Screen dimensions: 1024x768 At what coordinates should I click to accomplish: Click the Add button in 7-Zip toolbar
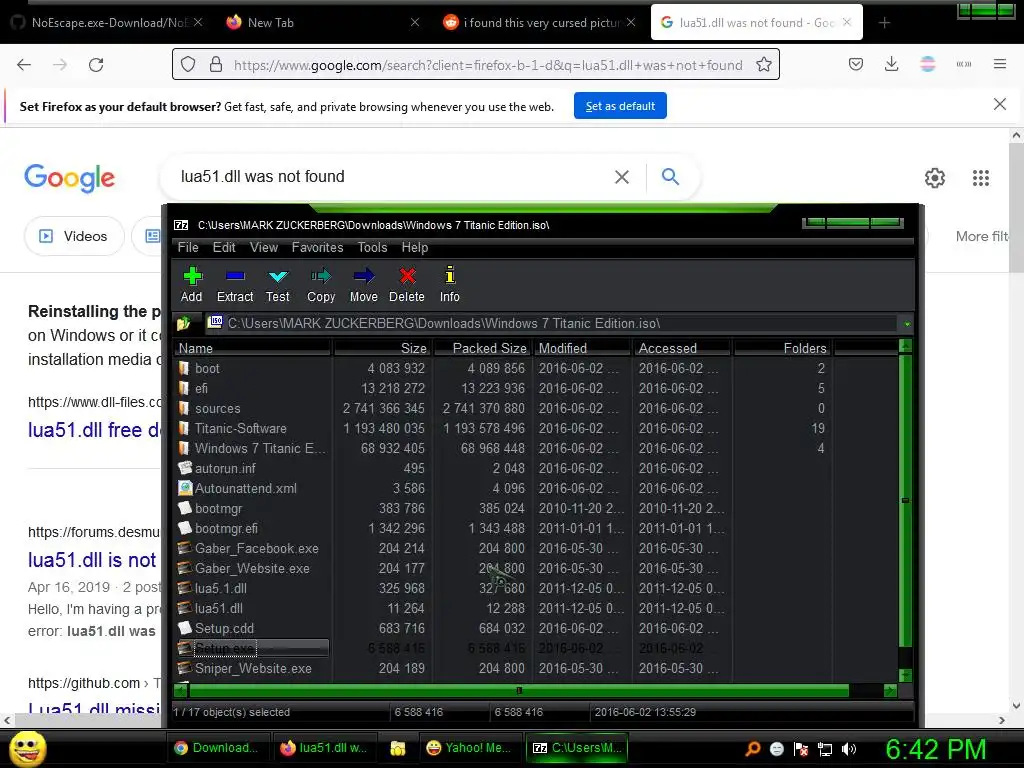pos(191,285)
